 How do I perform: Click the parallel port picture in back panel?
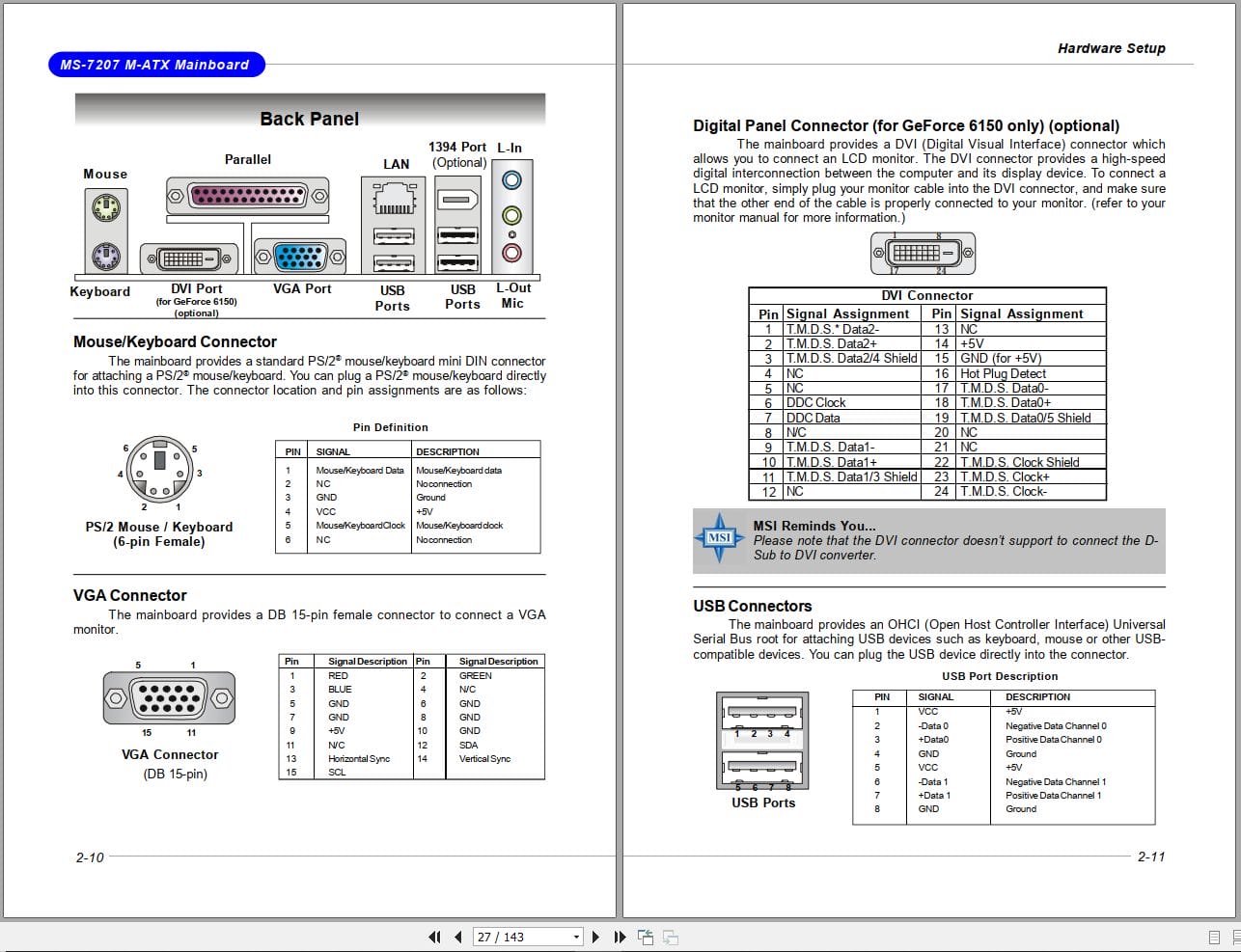click(248, 197)
